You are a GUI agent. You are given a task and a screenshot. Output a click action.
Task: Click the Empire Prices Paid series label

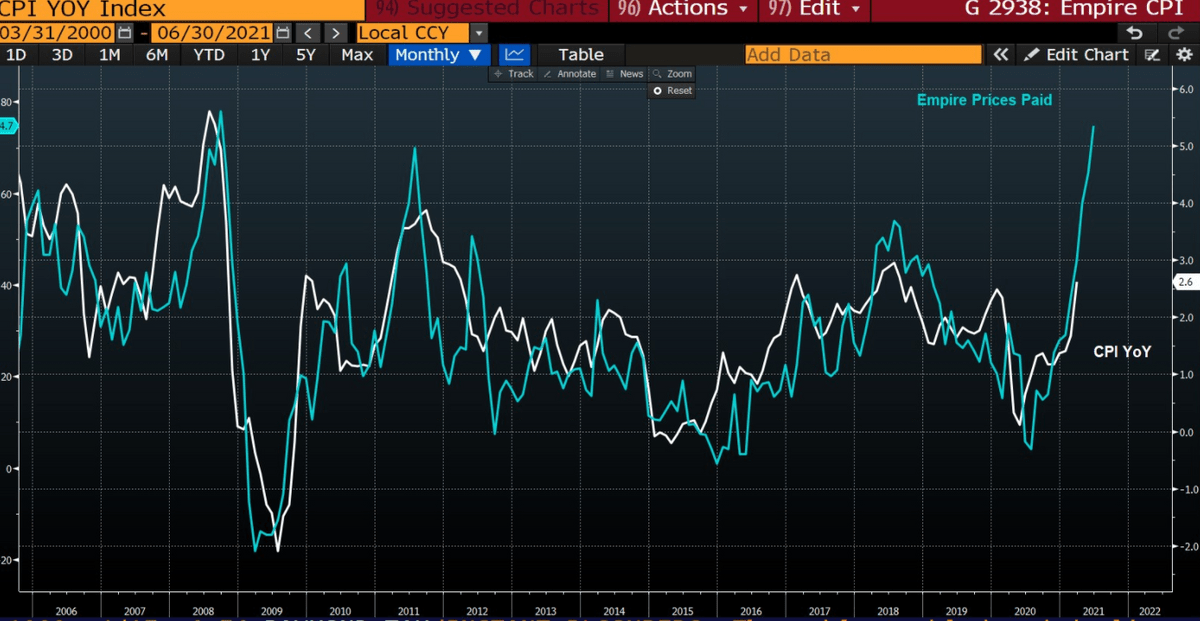point(984,100)
